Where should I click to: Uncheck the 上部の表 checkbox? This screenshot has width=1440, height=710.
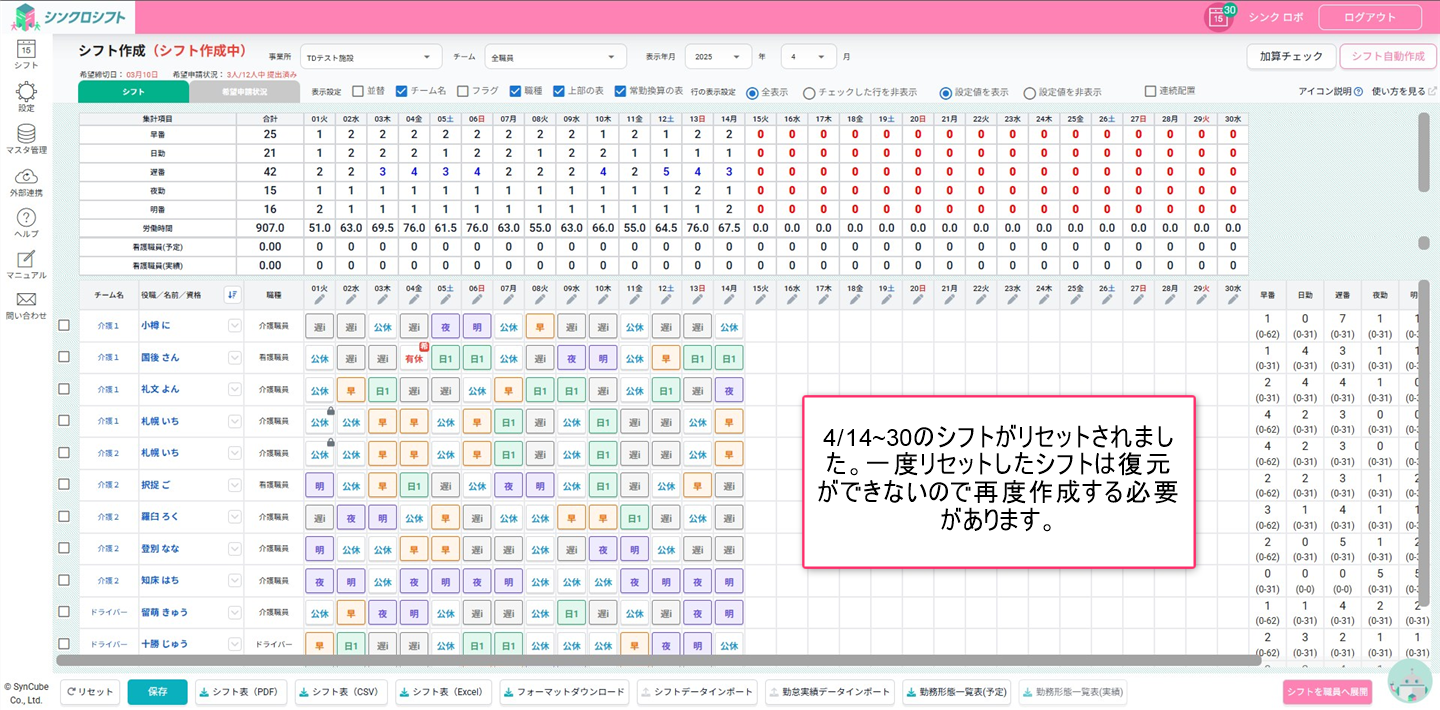(559, 91)
